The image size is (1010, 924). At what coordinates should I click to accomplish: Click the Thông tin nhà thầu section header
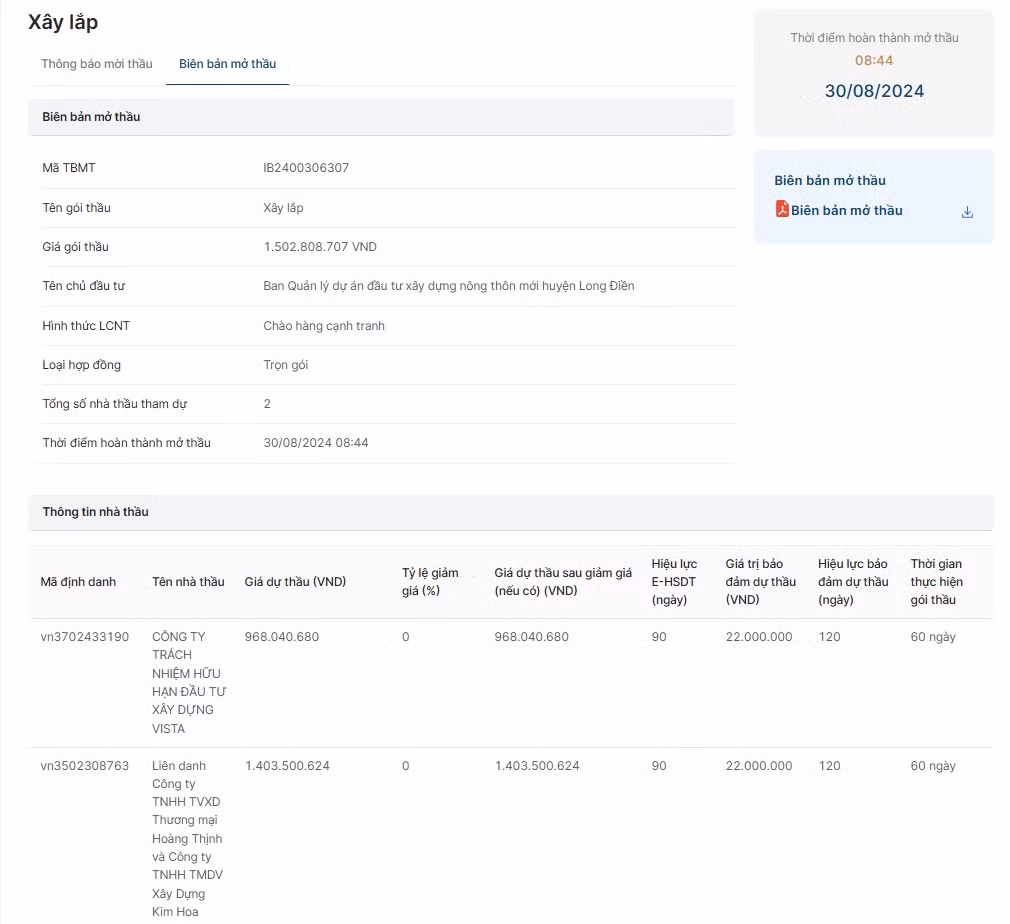pos(95,512)
